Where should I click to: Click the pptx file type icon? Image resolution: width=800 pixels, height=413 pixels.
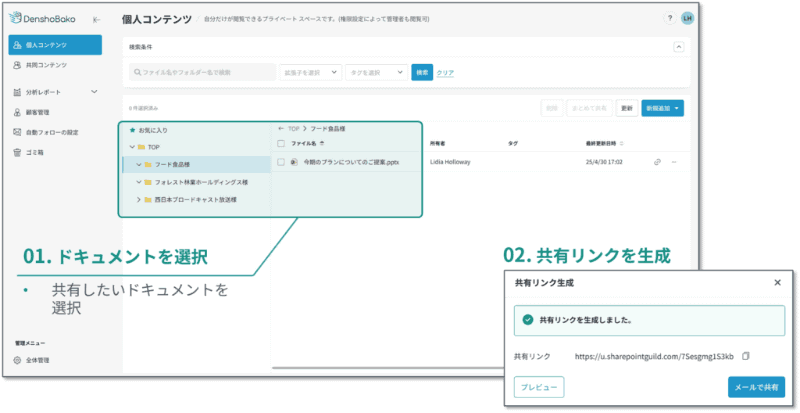coord(294,162)
